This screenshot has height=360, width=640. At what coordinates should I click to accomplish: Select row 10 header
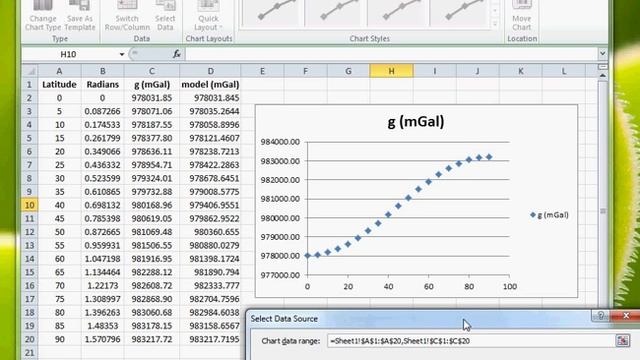coord(29,205)
